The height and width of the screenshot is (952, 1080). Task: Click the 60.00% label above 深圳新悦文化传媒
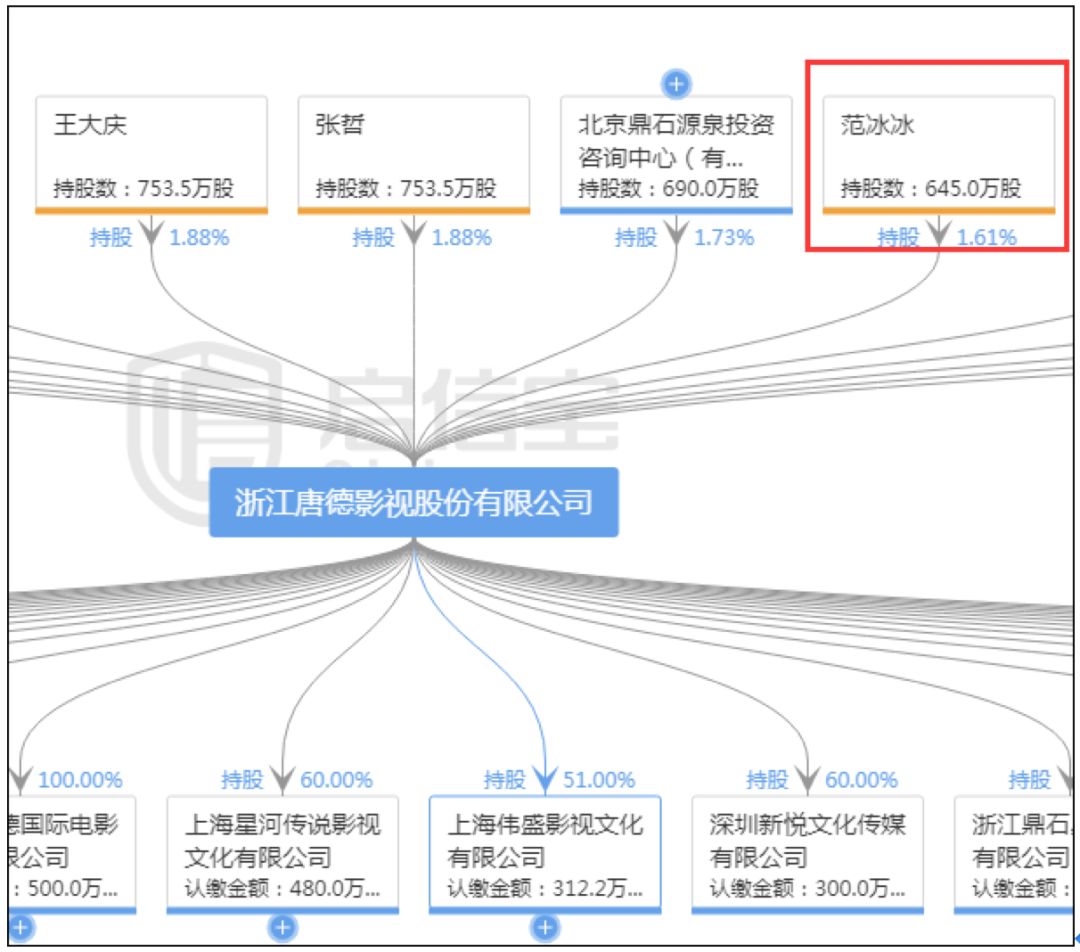tap(861, 780)
